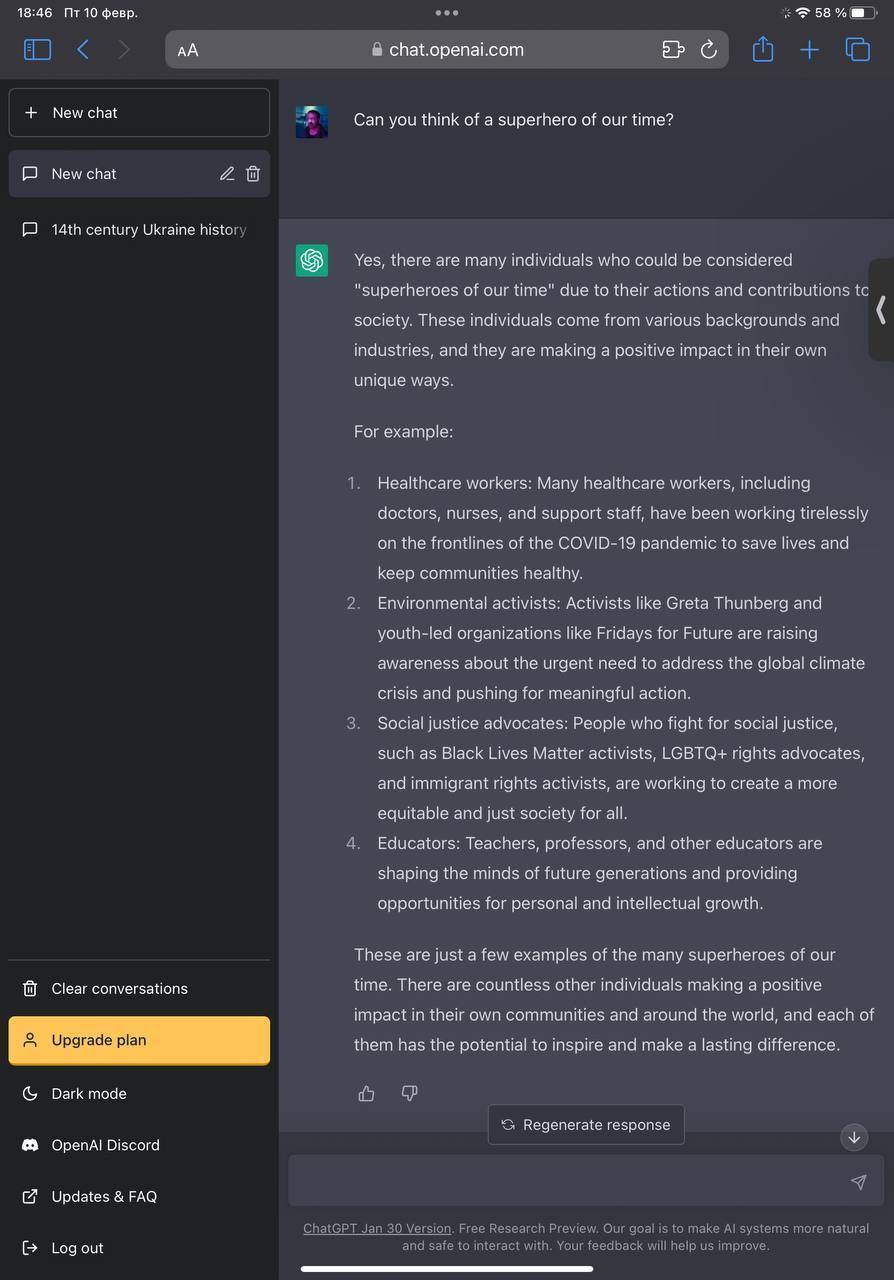
Task: Send message using paper plane icon
Action: coord(858,1182)
